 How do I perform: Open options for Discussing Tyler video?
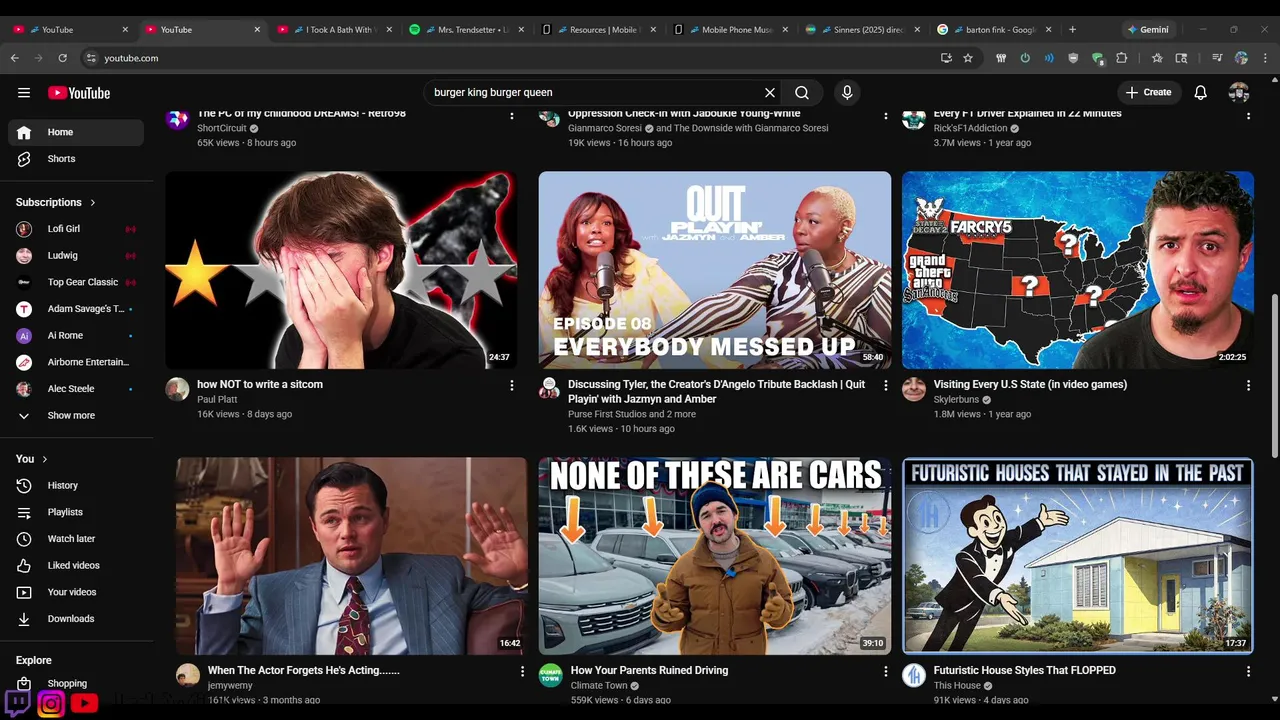[885, 385]
